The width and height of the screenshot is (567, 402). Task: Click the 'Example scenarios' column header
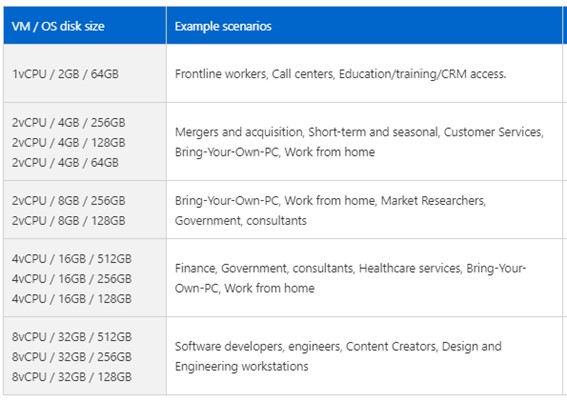[364, 26]
